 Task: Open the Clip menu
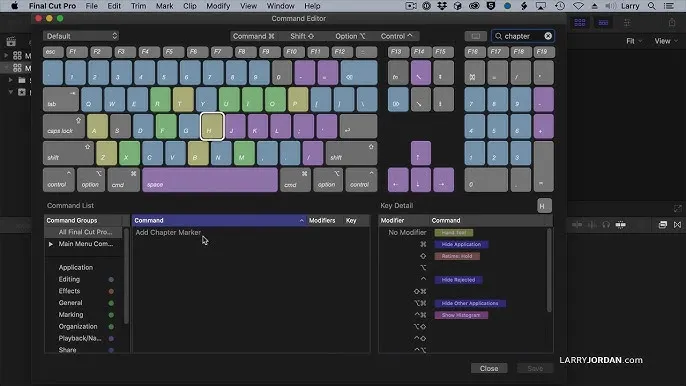tap(190, 6)
